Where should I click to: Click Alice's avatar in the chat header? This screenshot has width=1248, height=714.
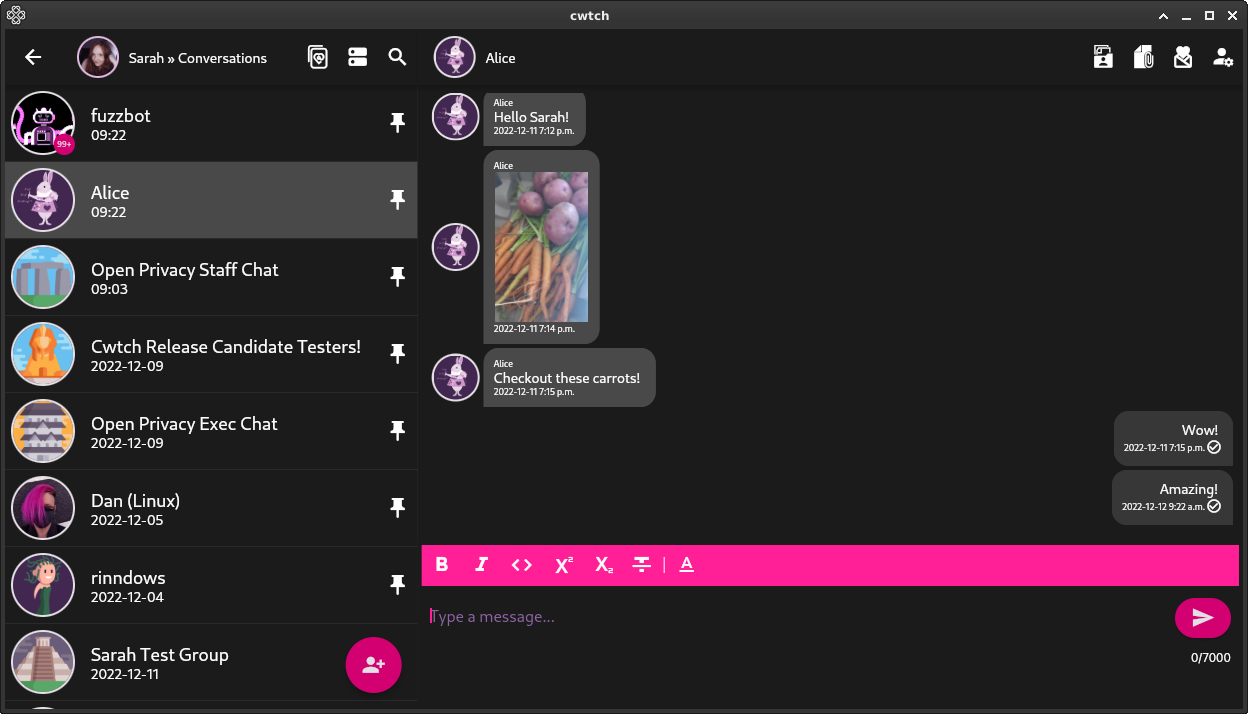coord(455,57)
